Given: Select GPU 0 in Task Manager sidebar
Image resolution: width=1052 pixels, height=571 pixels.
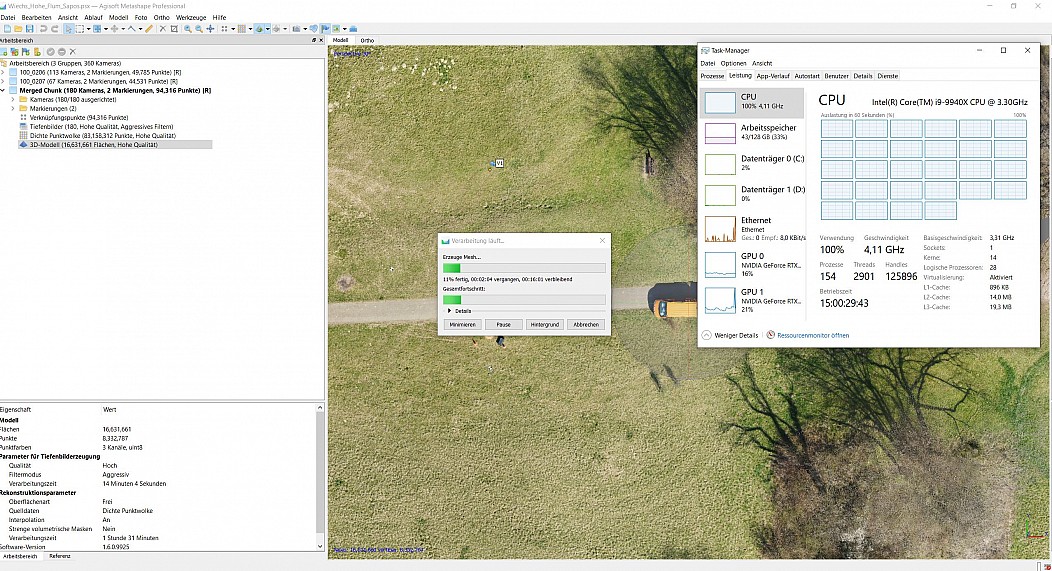Looking at the screenshot, I should point(753,264).
